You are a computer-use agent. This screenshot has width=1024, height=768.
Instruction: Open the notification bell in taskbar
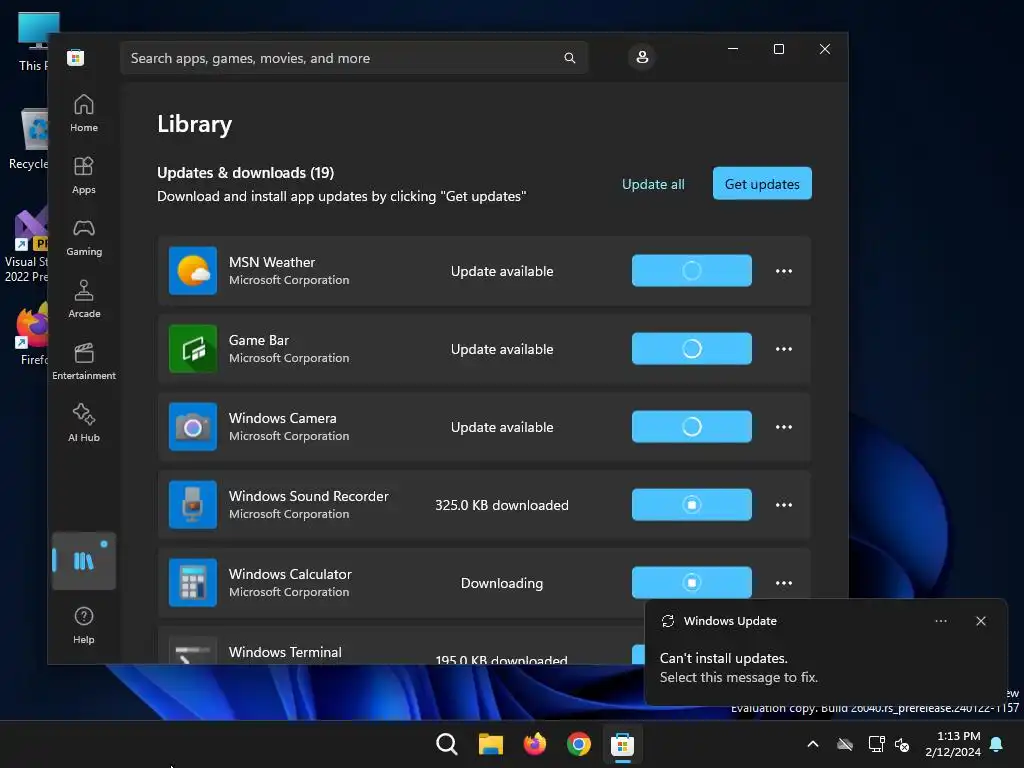pos(997,744)
